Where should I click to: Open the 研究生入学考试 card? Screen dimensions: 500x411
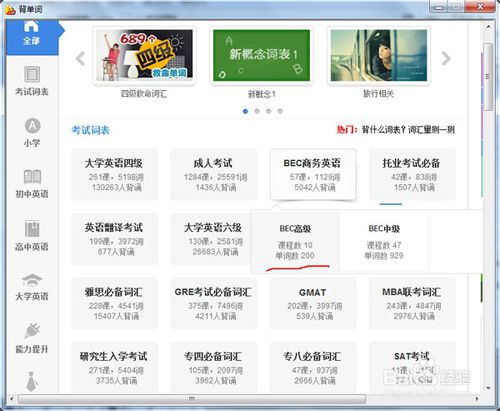click(x=115, y=367)
